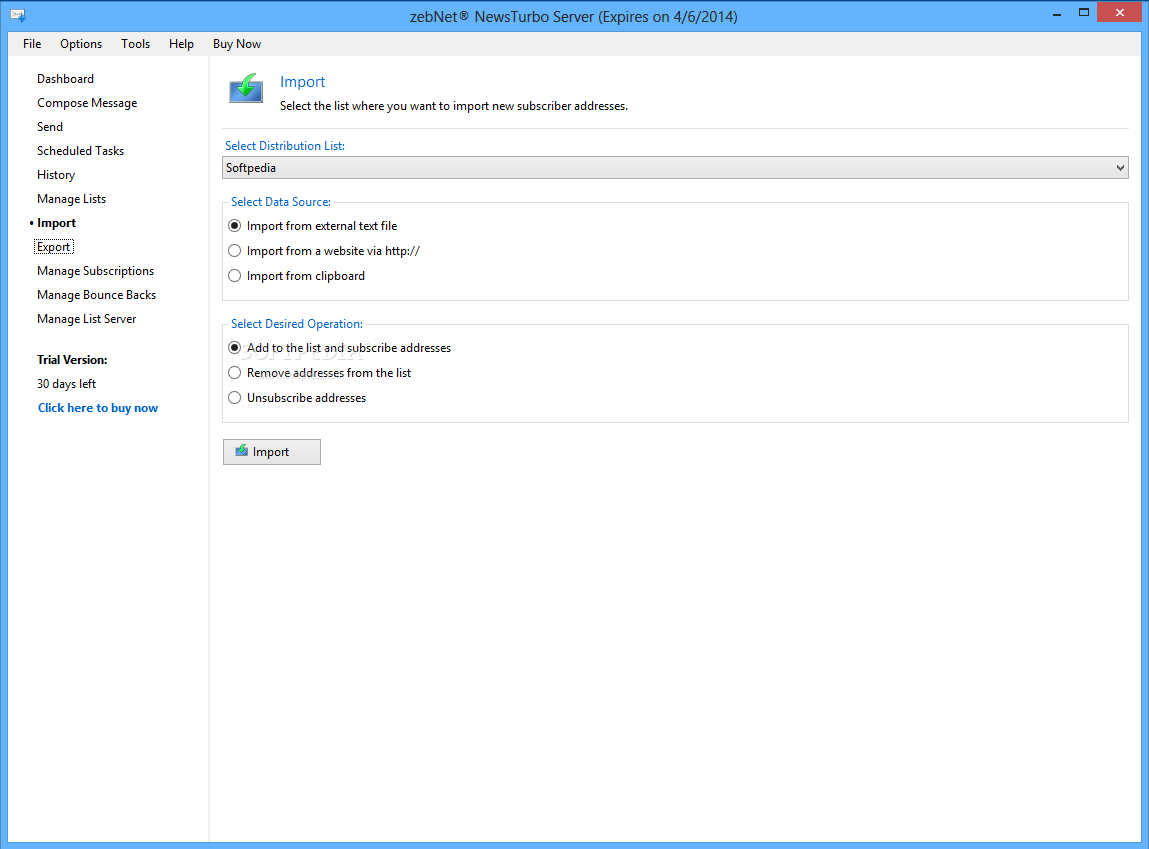This screenshot has height=849, width=1149.
Task: Select Send in the sidebar
Action: [x=50, y=127]
